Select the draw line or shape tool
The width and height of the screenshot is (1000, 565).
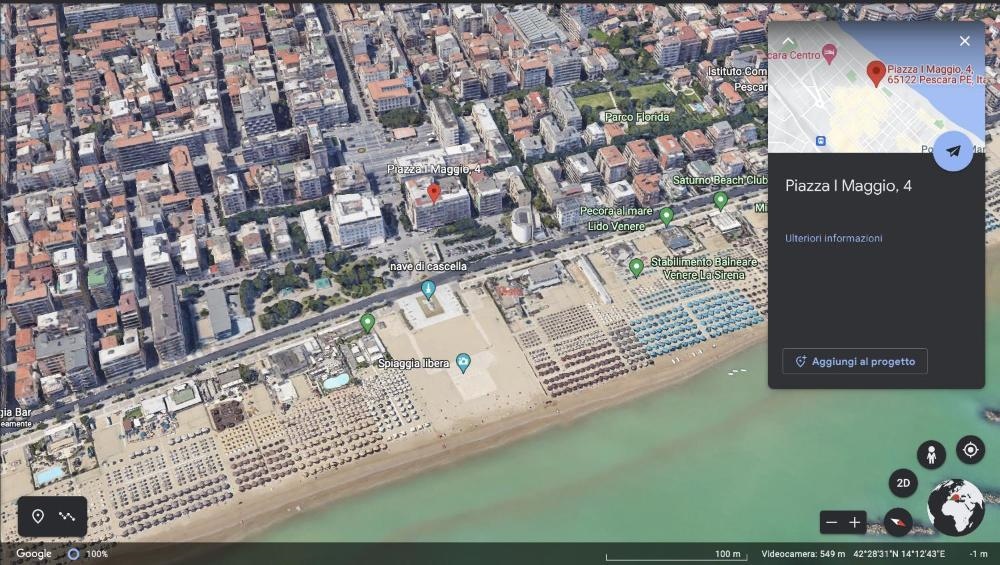[x=67, y=516]
